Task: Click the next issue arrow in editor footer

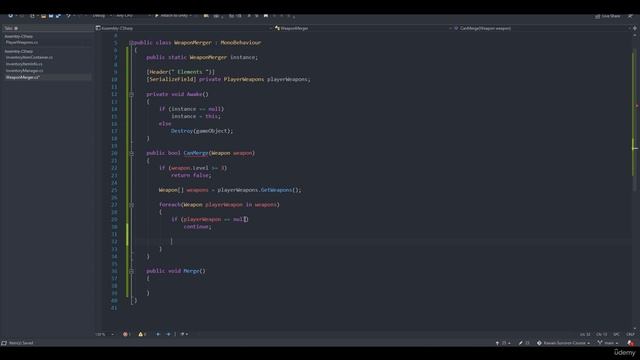Action: click(168, 334)
